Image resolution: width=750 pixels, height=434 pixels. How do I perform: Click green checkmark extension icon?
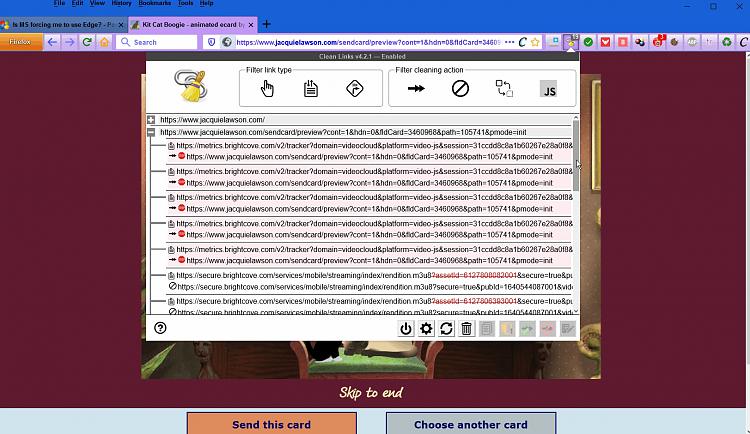pos(588,42)
